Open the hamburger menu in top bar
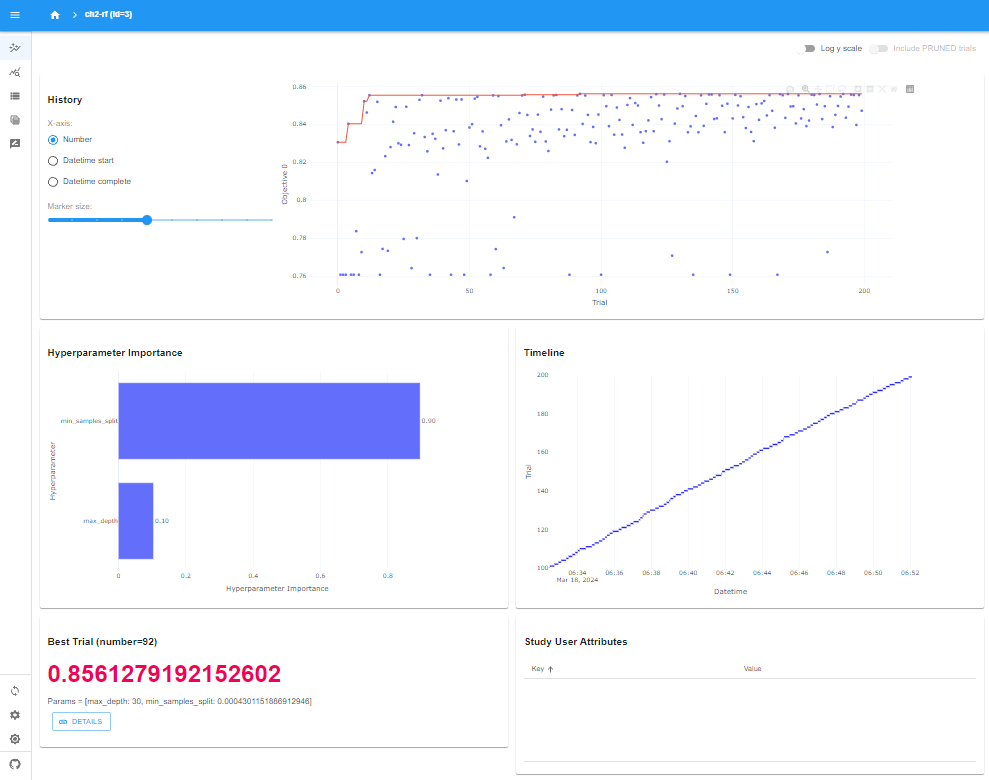 [14, 14]
